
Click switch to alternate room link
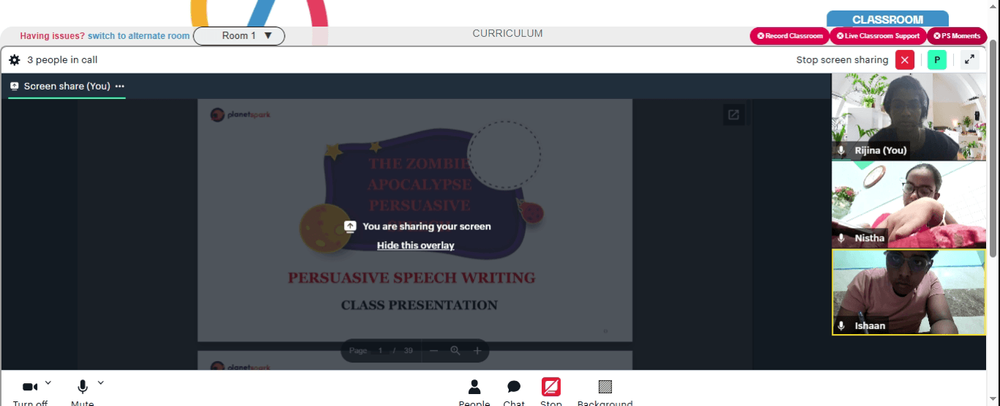tap(138, 36)
